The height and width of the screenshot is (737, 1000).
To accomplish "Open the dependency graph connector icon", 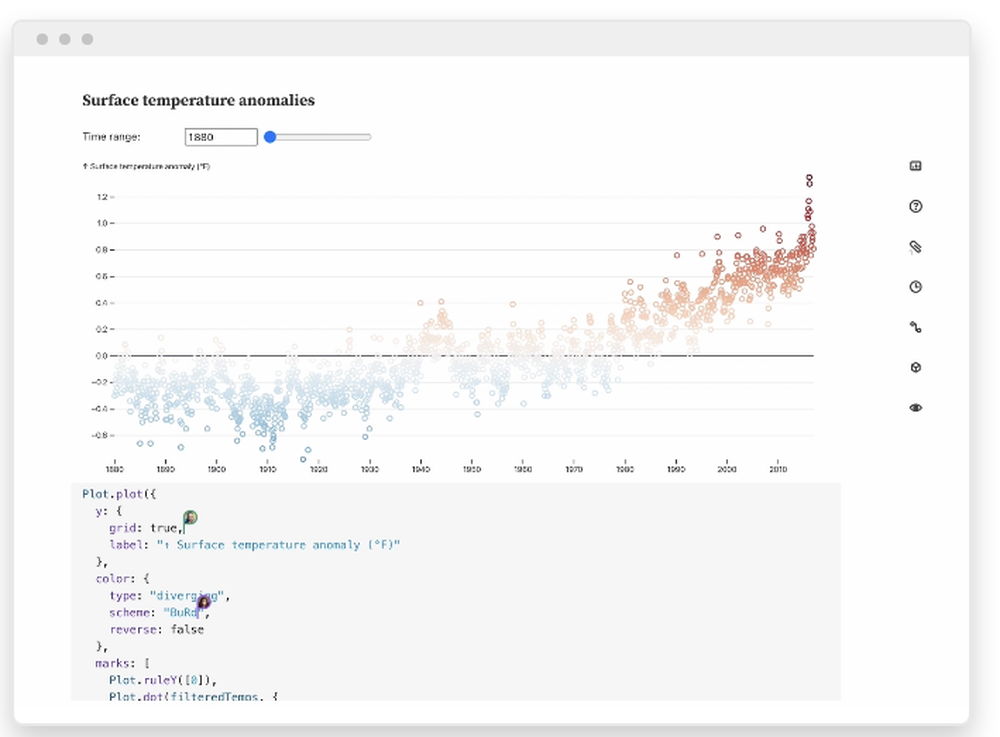I will tap(915, 327).
